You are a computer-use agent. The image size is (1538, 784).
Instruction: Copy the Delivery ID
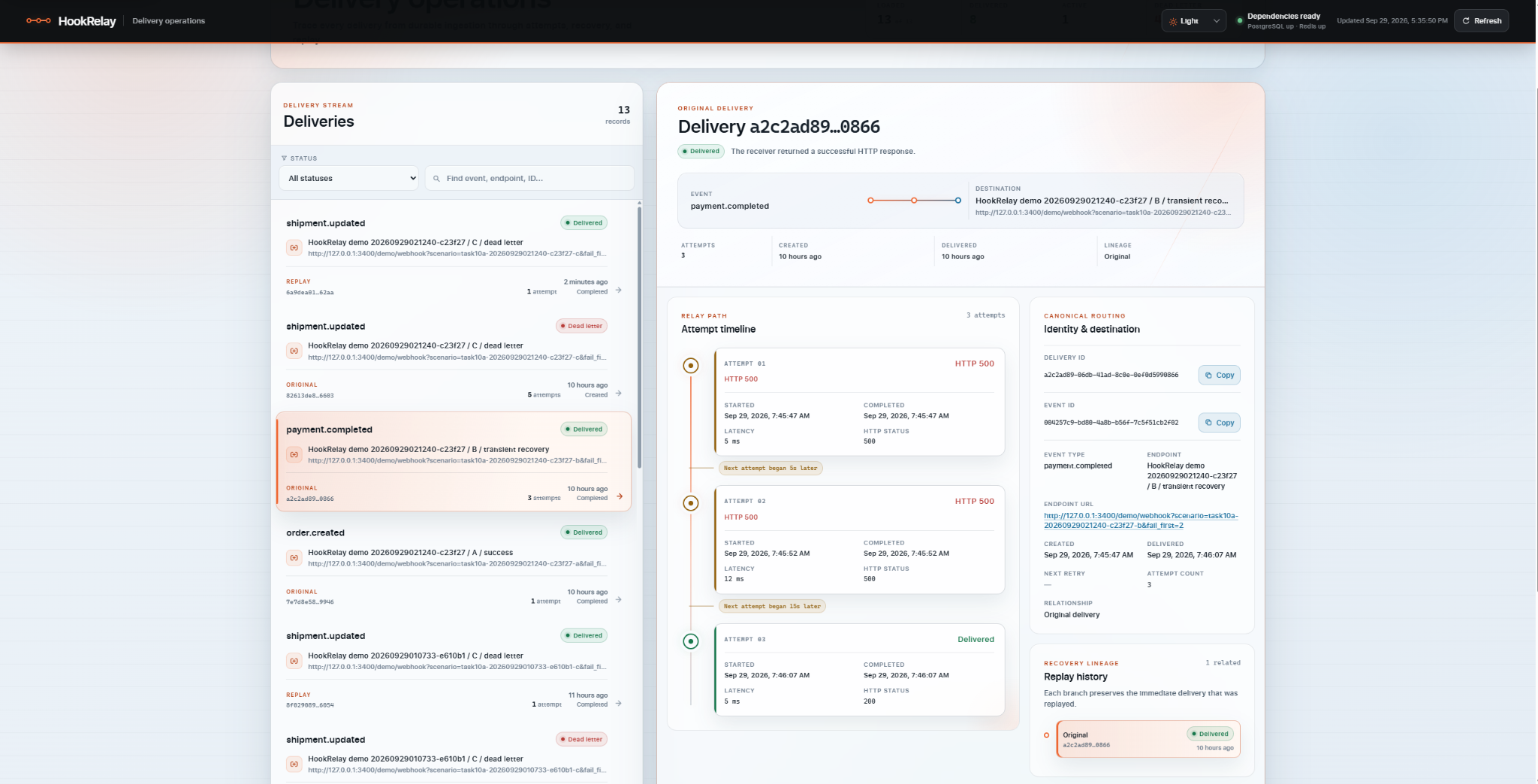[x=1219, y=375]
